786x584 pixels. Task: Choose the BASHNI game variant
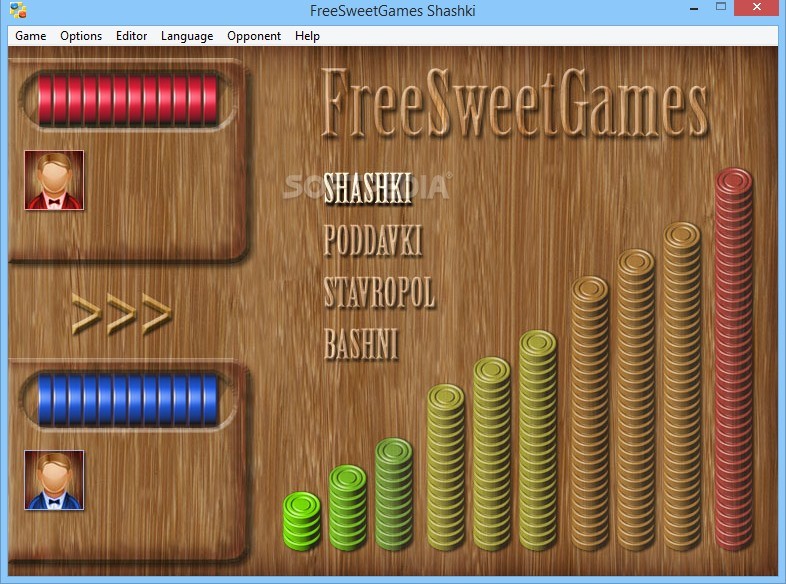point(361,343)
